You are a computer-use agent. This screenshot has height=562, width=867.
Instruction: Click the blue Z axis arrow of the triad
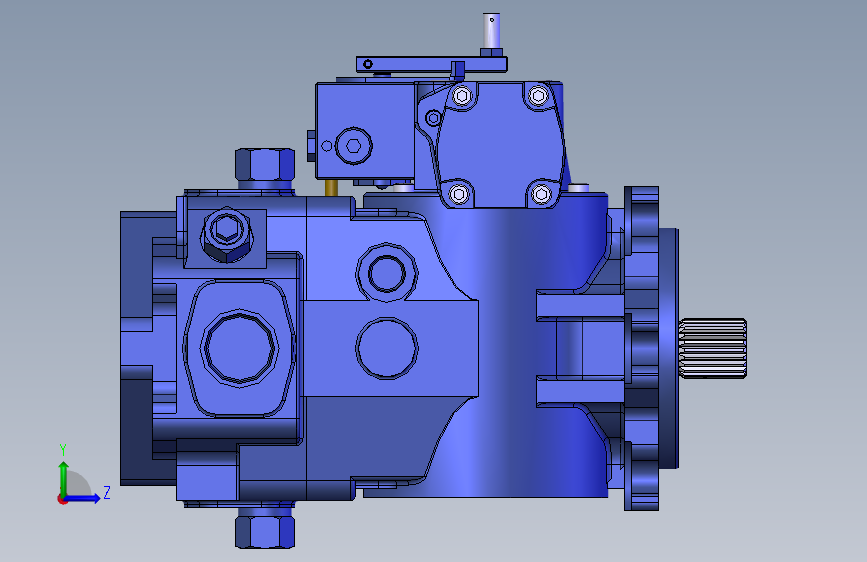pyautogui.click(x=83, y=498)
